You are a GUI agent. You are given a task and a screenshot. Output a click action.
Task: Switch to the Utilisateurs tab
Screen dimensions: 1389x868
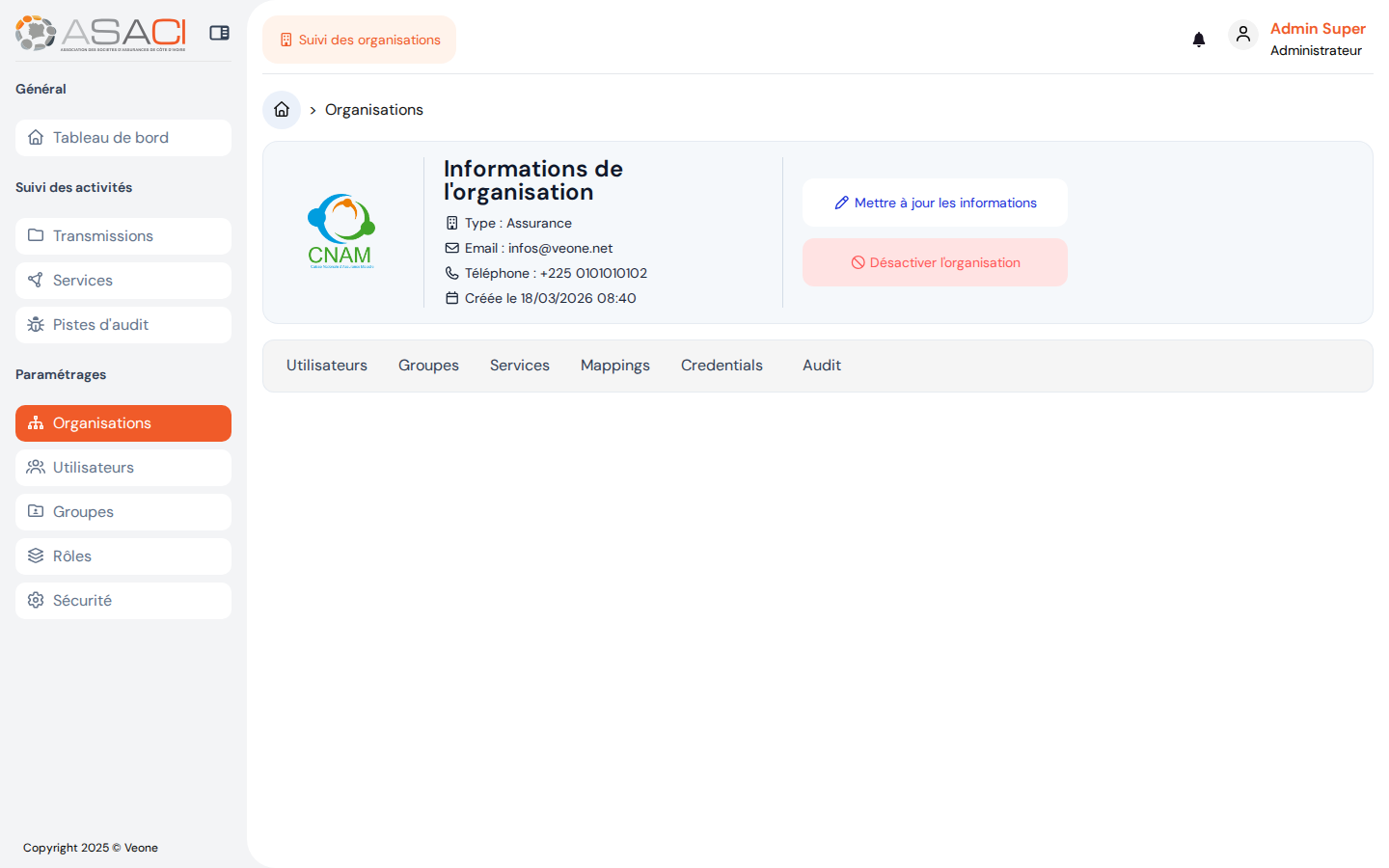tap(326, 365)
